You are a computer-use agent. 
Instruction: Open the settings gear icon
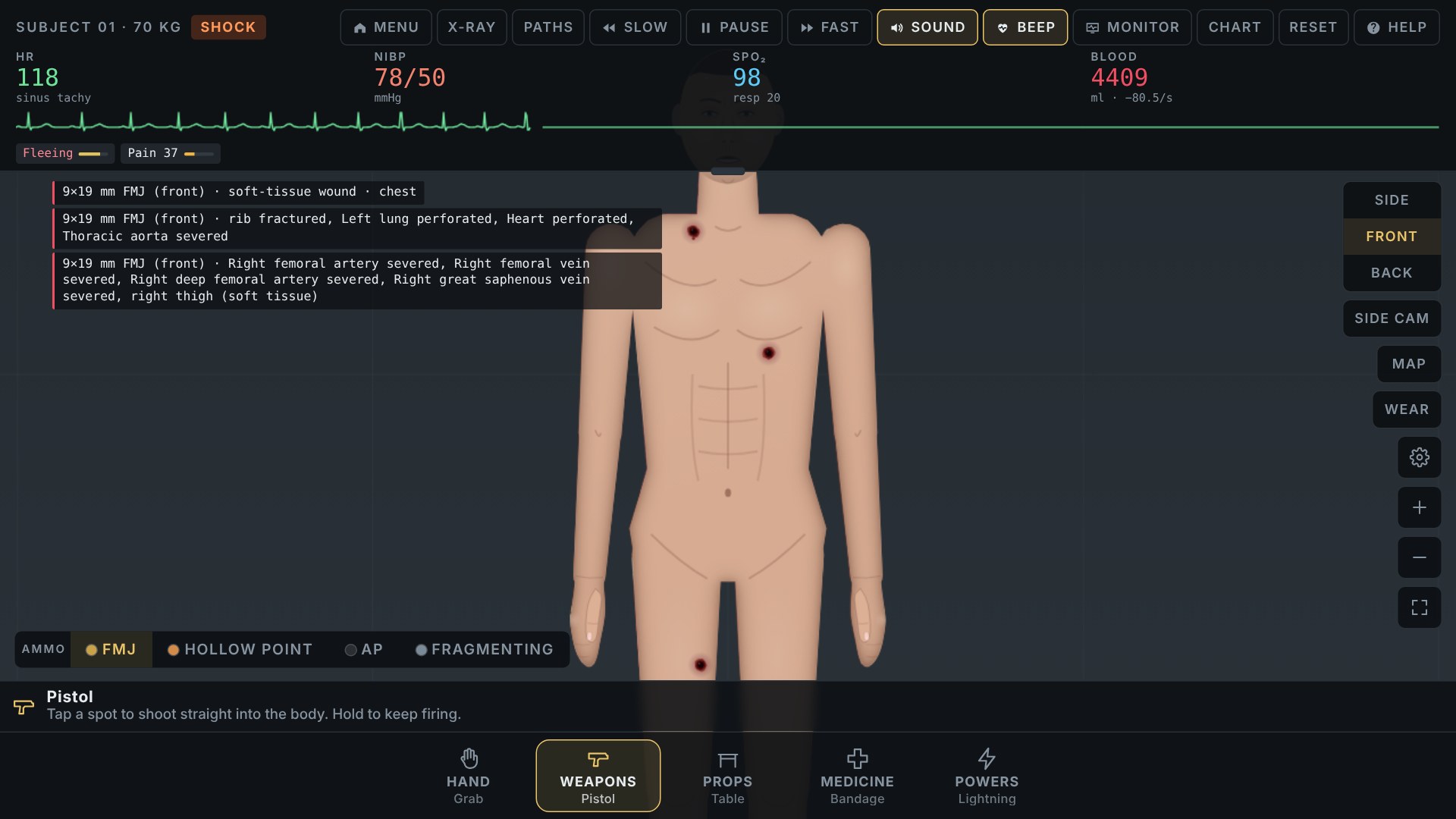click(x=1419, y=457)
